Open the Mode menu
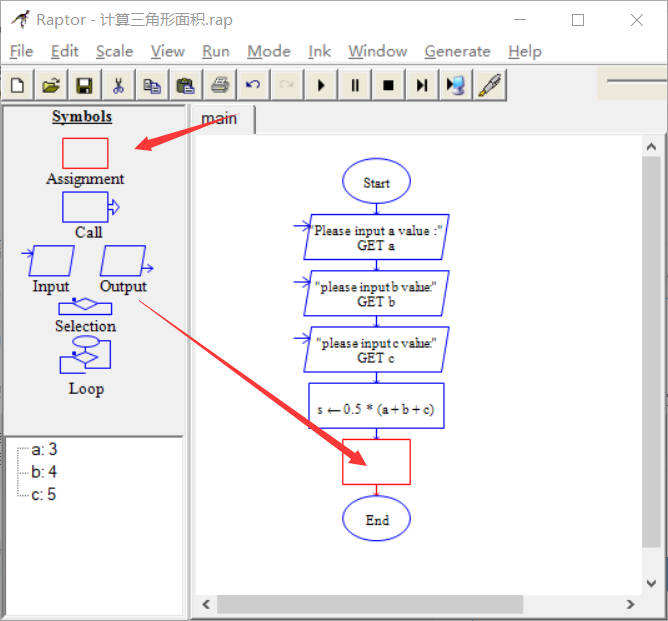668x621 pixels. pyautogui.click(x=269, y=51)
